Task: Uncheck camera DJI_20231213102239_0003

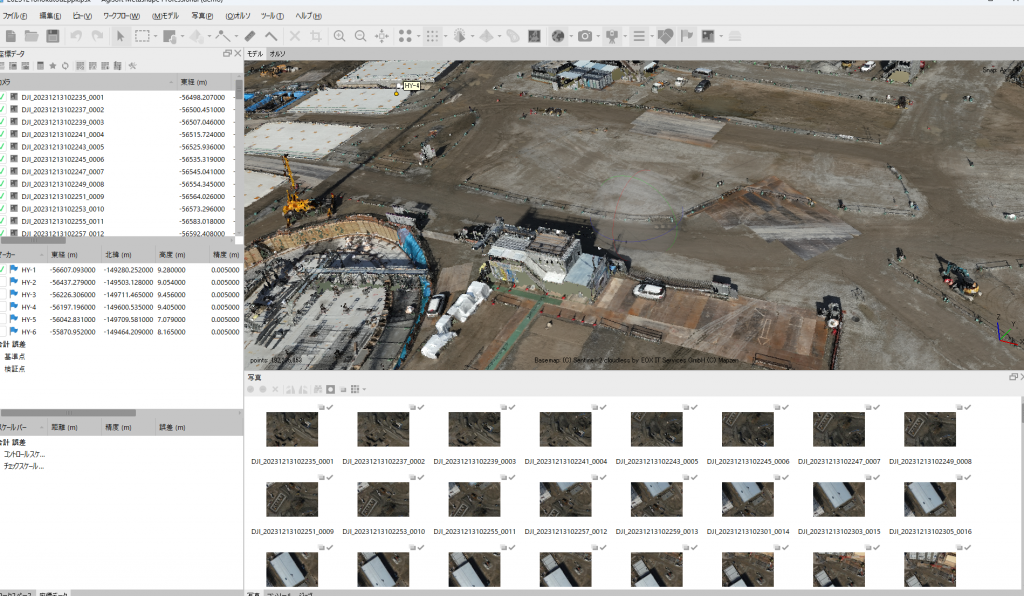Action: point(3,122)
